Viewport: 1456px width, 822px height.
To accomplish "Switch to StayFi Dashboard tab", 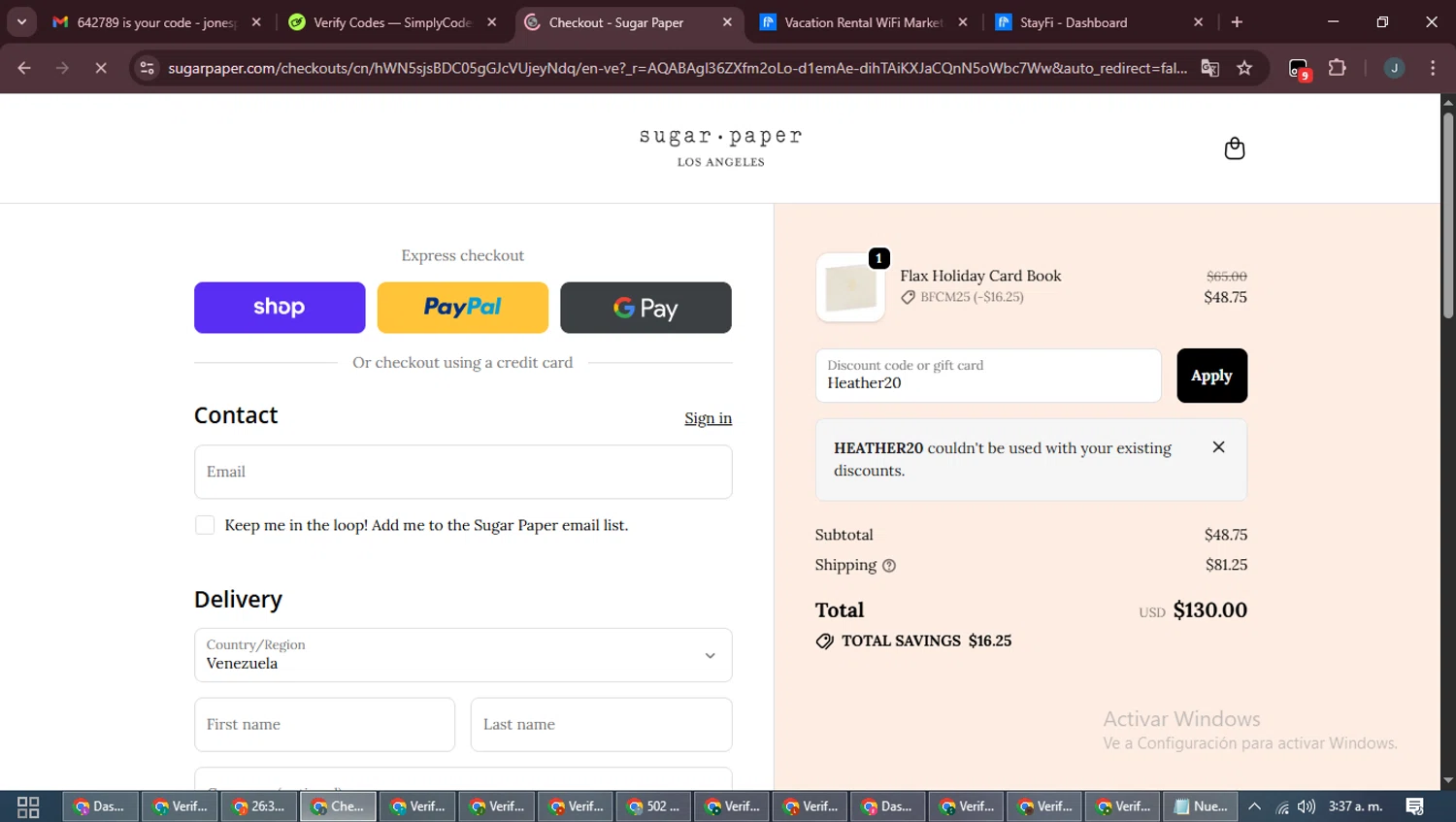I will click(x=1099, y=22).
